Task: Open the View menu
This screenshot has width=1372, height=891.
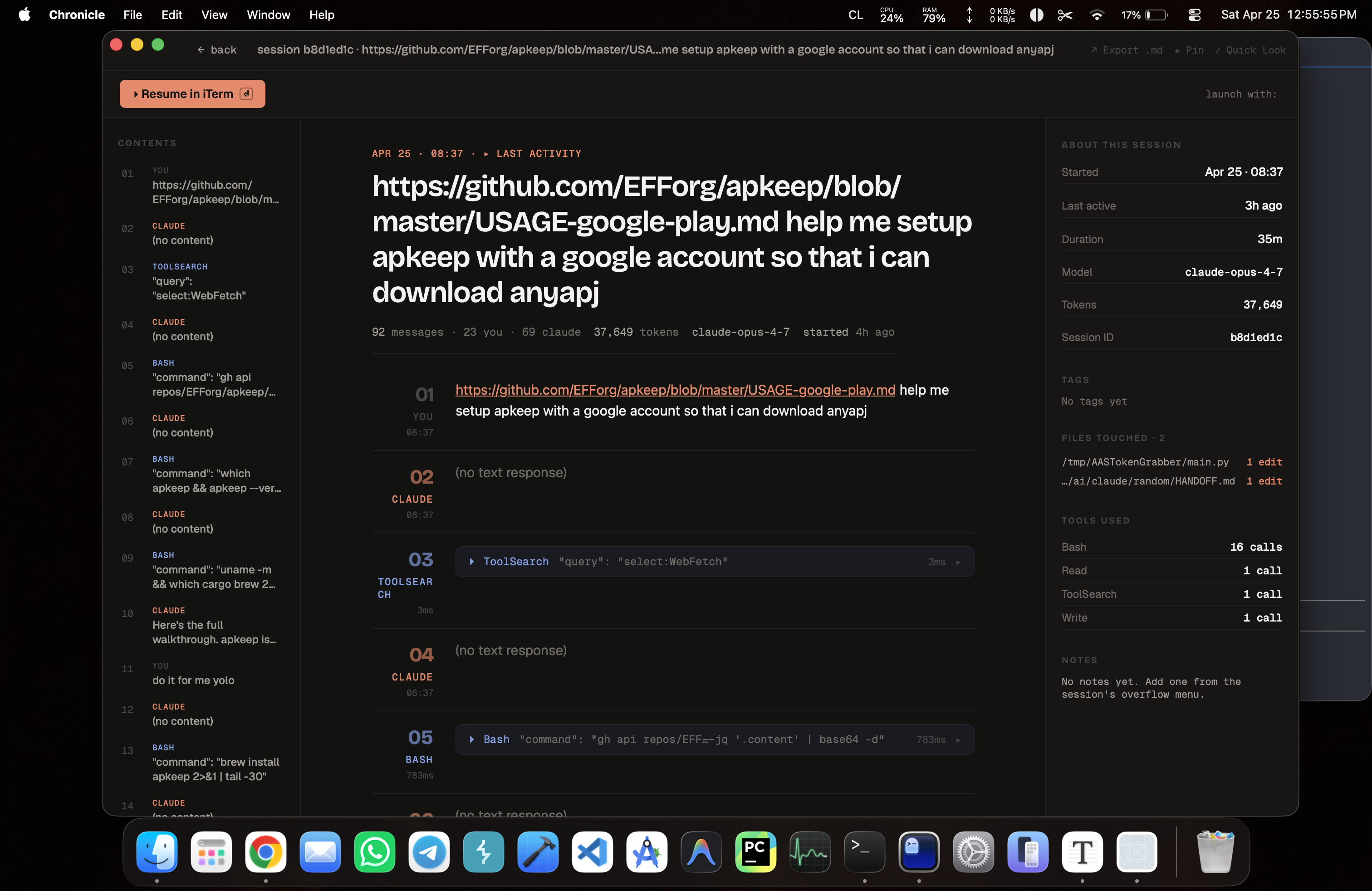Action: pos(214,15)
